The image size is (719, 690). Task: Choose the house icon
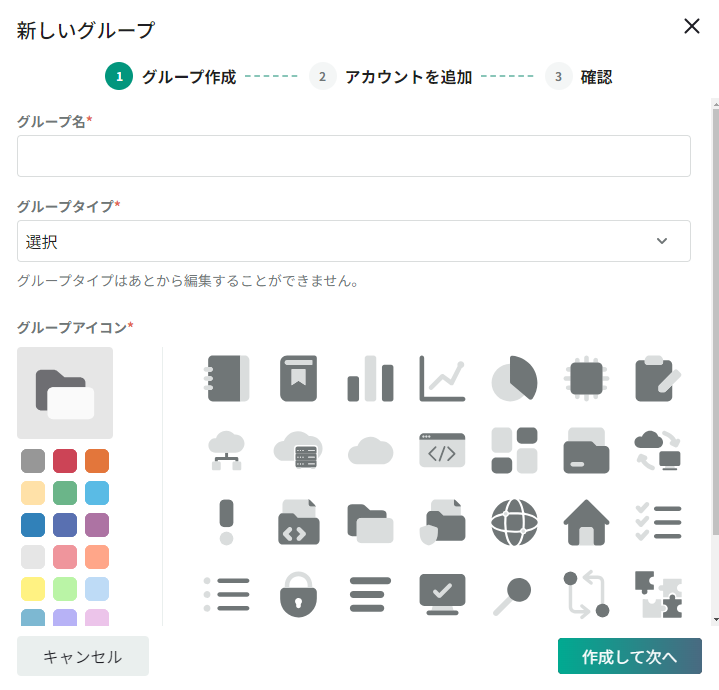click(586, 522)
